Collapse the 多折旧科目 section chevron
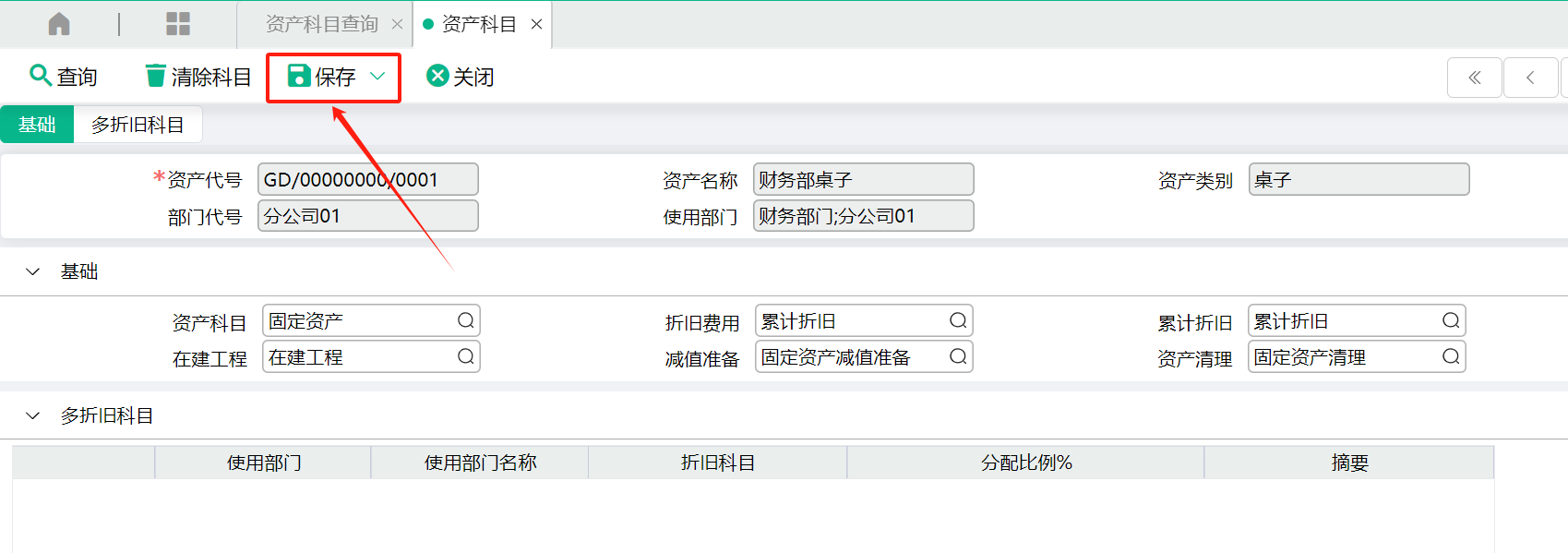Screen dimensions: 1568x553 (33, 415)
